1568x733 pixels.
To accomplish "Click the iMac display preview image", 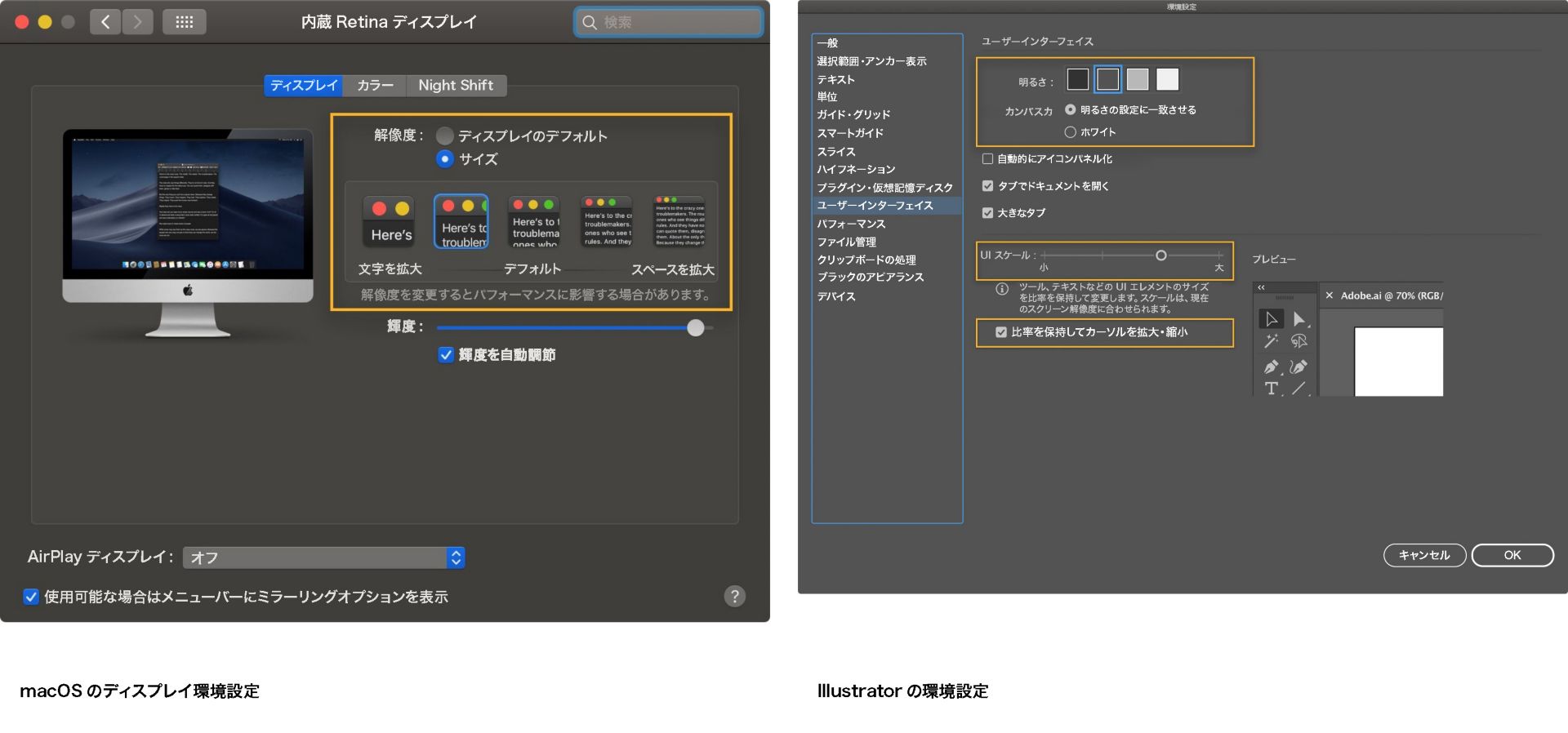I will 188,233.
